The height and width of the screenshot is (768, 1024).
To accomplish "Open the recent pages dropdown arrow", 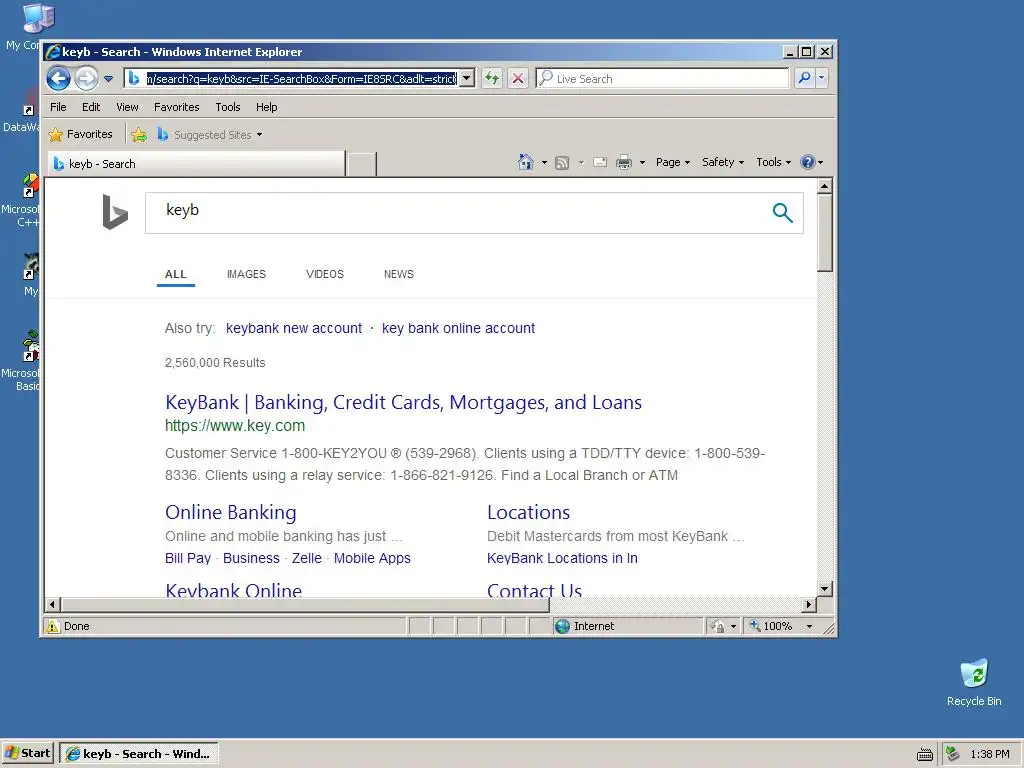I will coord(108,79).
